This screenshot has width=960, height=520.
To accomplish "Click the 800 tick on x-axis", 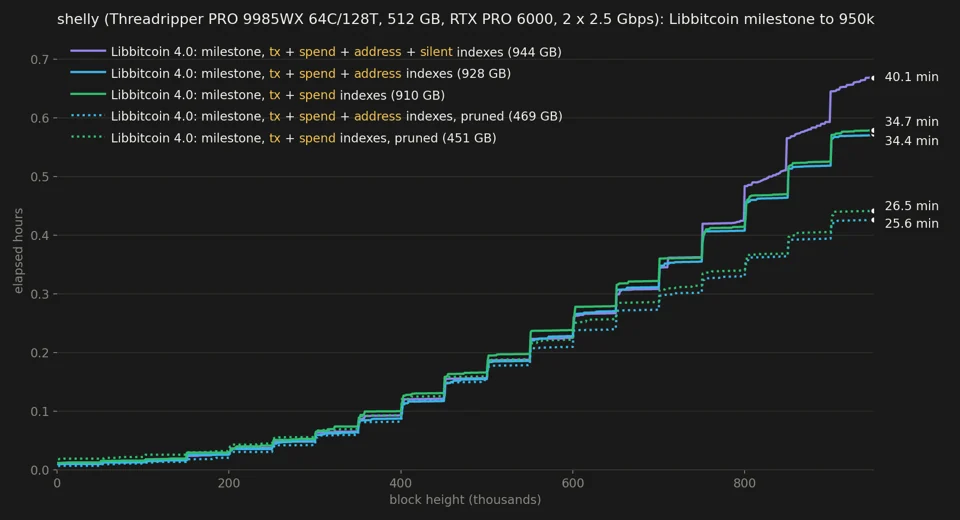I will coord(744,483).
